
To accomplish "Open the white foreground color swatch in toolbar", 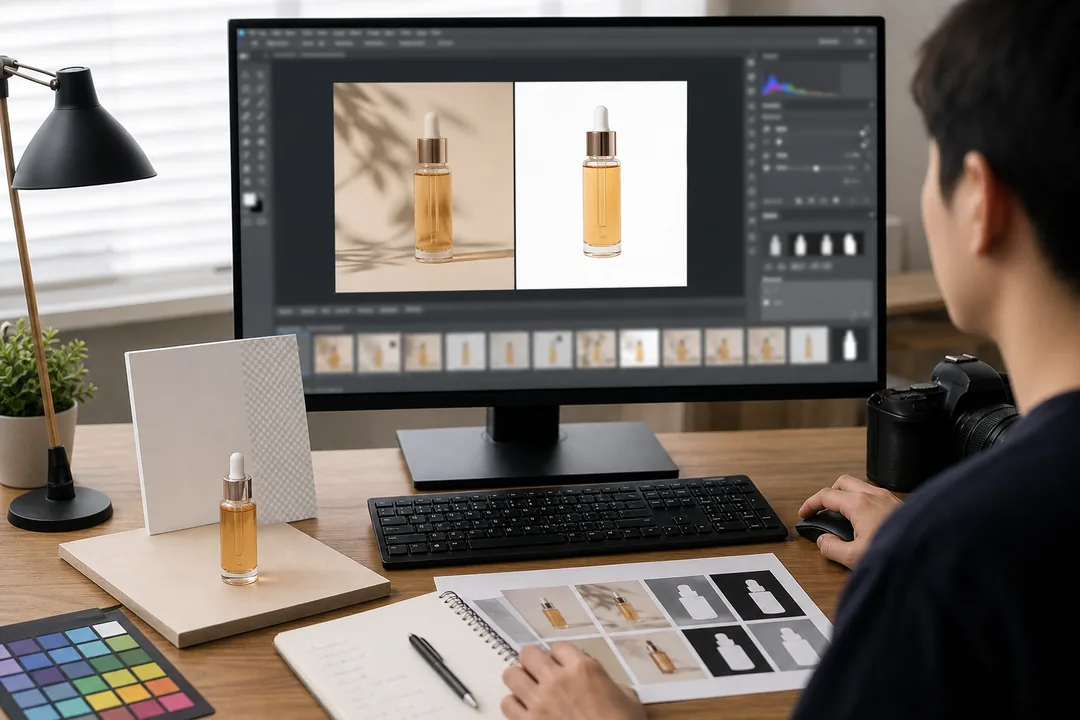I will [x=251, y=200].
